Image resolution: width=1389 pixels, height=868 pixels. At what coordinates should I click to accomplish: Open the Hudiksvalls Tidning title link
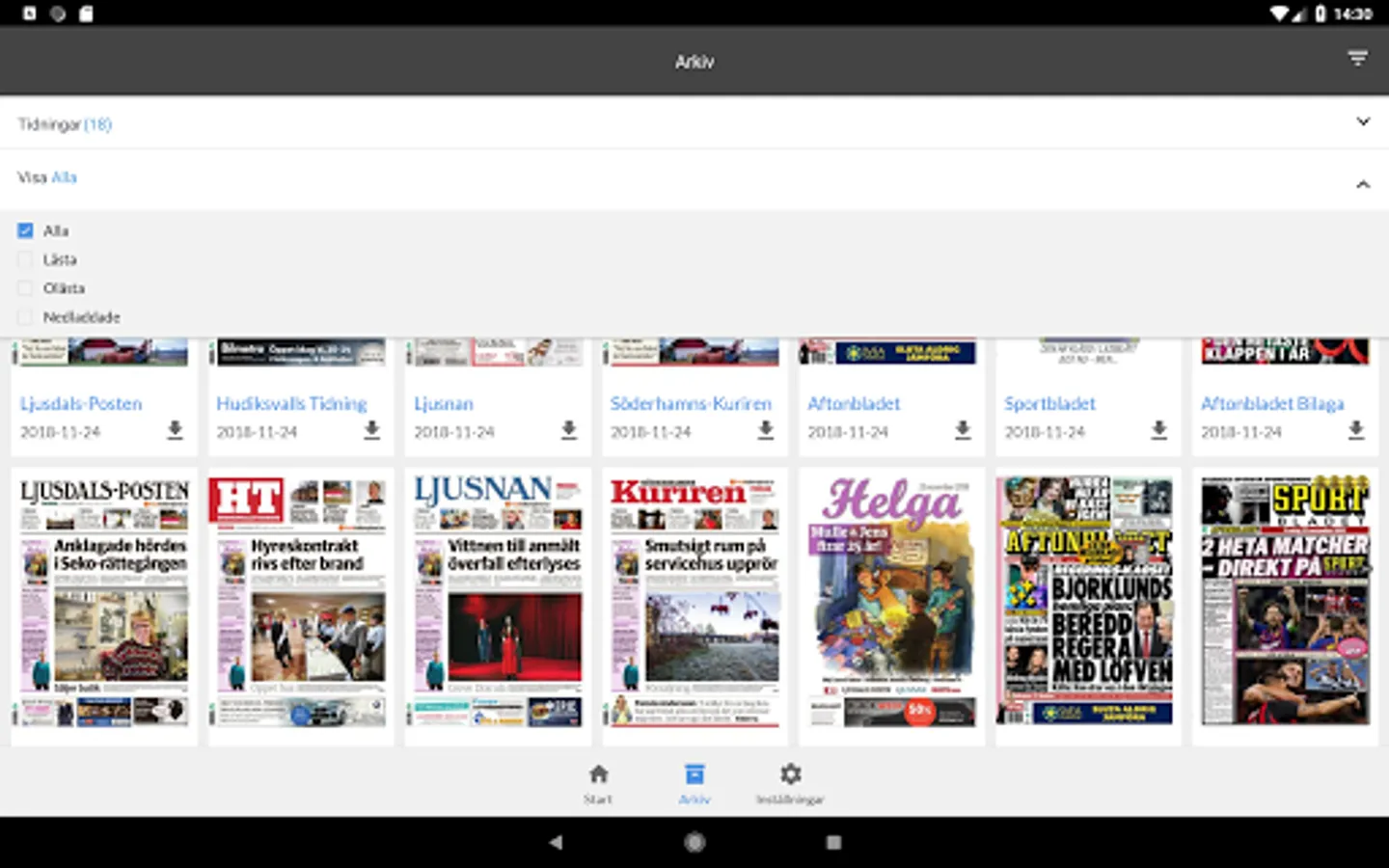[x=291, y=403]
